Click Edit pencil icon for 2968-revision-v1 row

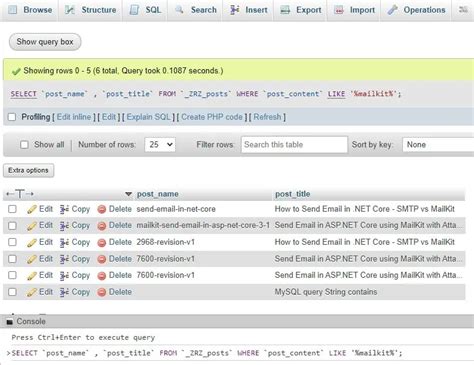coord(32,242)
